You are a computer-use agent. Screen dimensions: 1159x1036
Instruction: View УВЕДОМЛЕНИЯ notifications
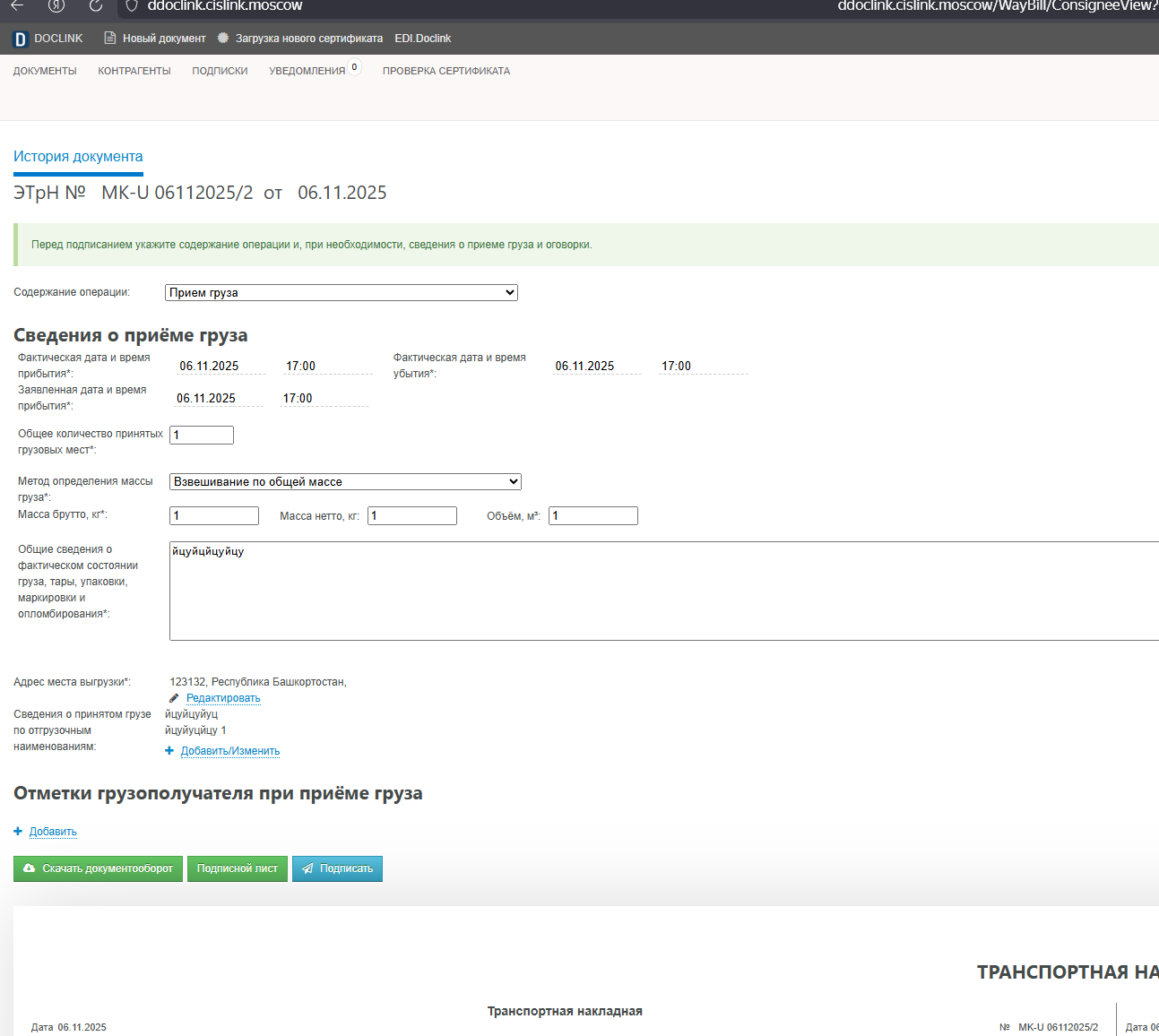307,71
